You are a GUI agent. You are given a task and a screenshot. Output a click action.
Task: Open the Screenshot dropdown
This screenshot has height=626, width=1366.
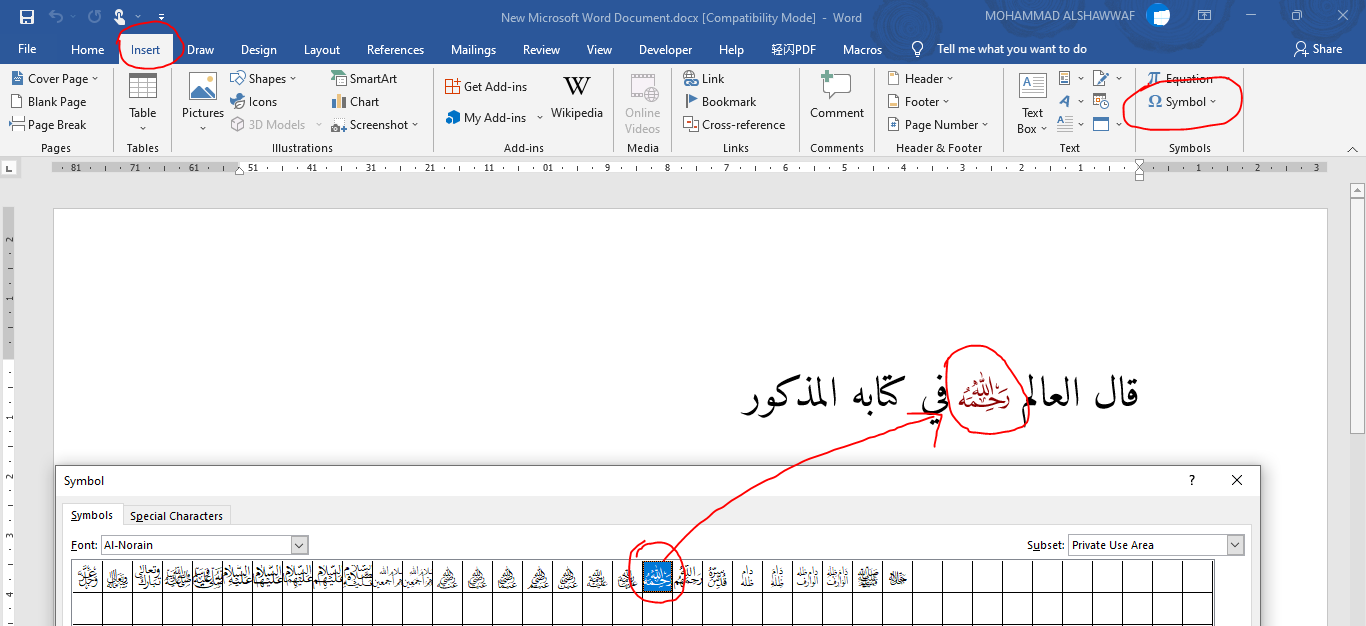pyautogui.click(x=375, y=125)
